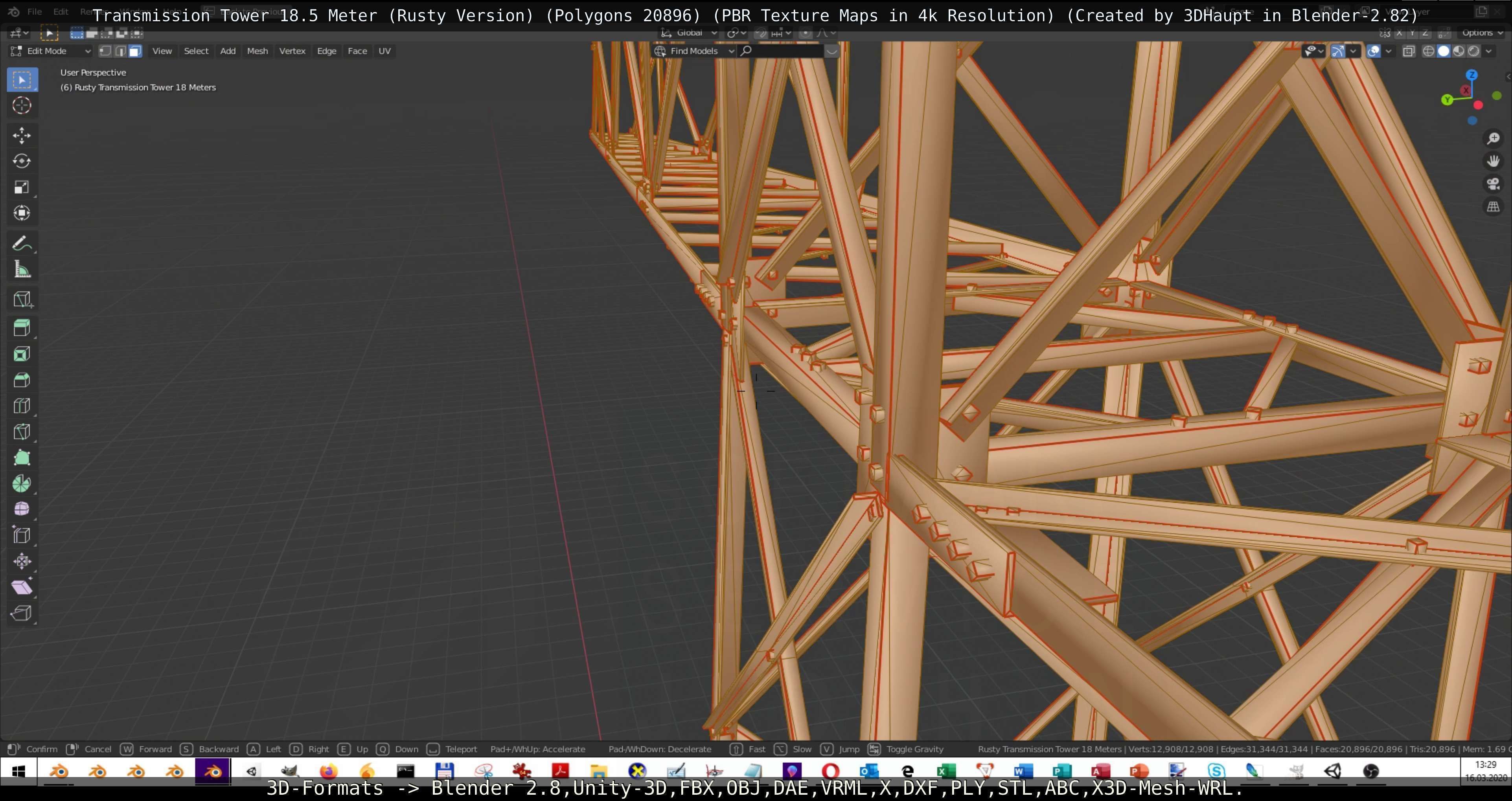Open Firefox from the taskbar
The width and height of the screenshot is (1512, 801).
pyautogui.click(x=328, y=771)
